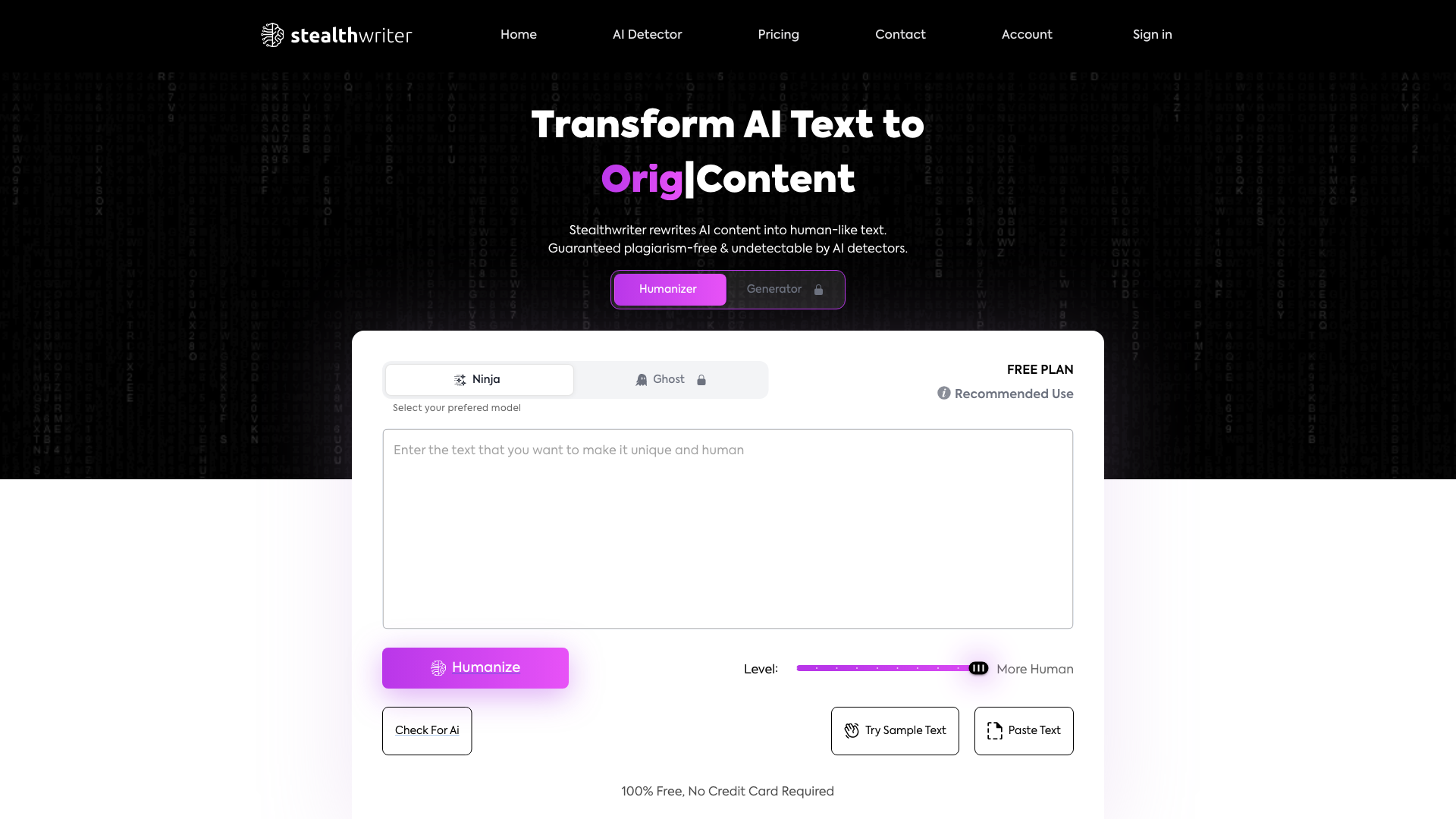The width and height of the screenshot is (1456, 819).
Task: Click the Paste Text clipboard icon
Action: (x=994, y=730)
